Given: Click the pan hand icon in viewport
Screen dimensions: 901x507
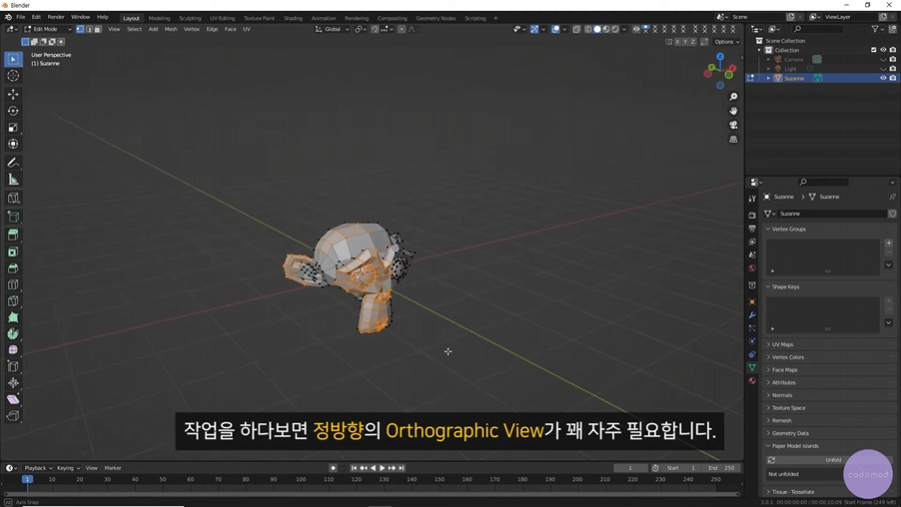Looking at the screenshot, I should point(733,111).
